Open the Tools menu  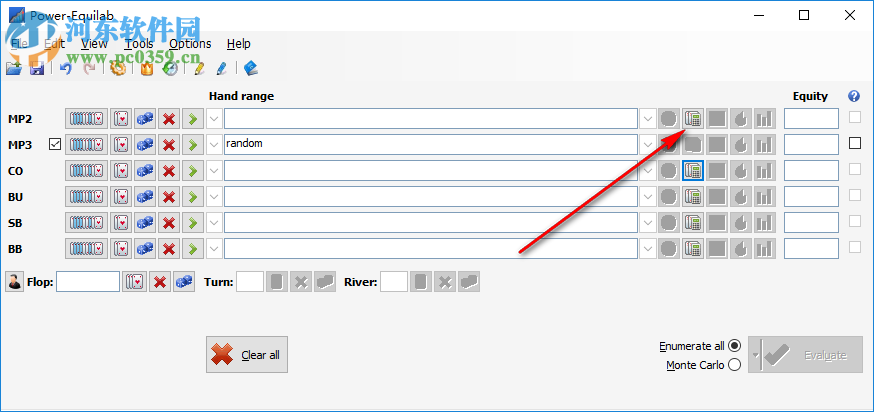138,43
